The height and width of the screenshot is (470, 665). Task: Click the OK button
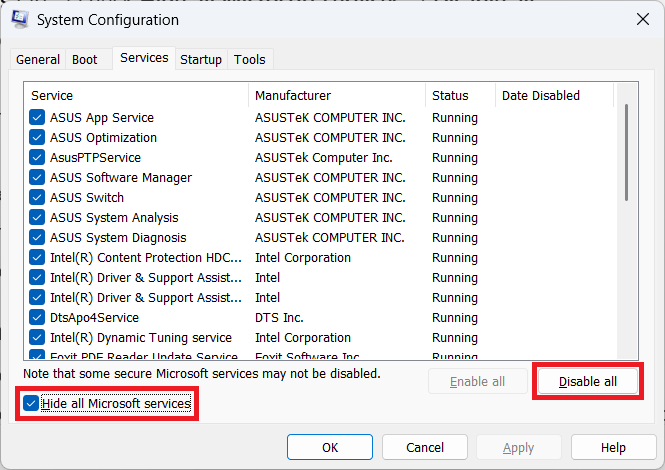click(330, 448)
